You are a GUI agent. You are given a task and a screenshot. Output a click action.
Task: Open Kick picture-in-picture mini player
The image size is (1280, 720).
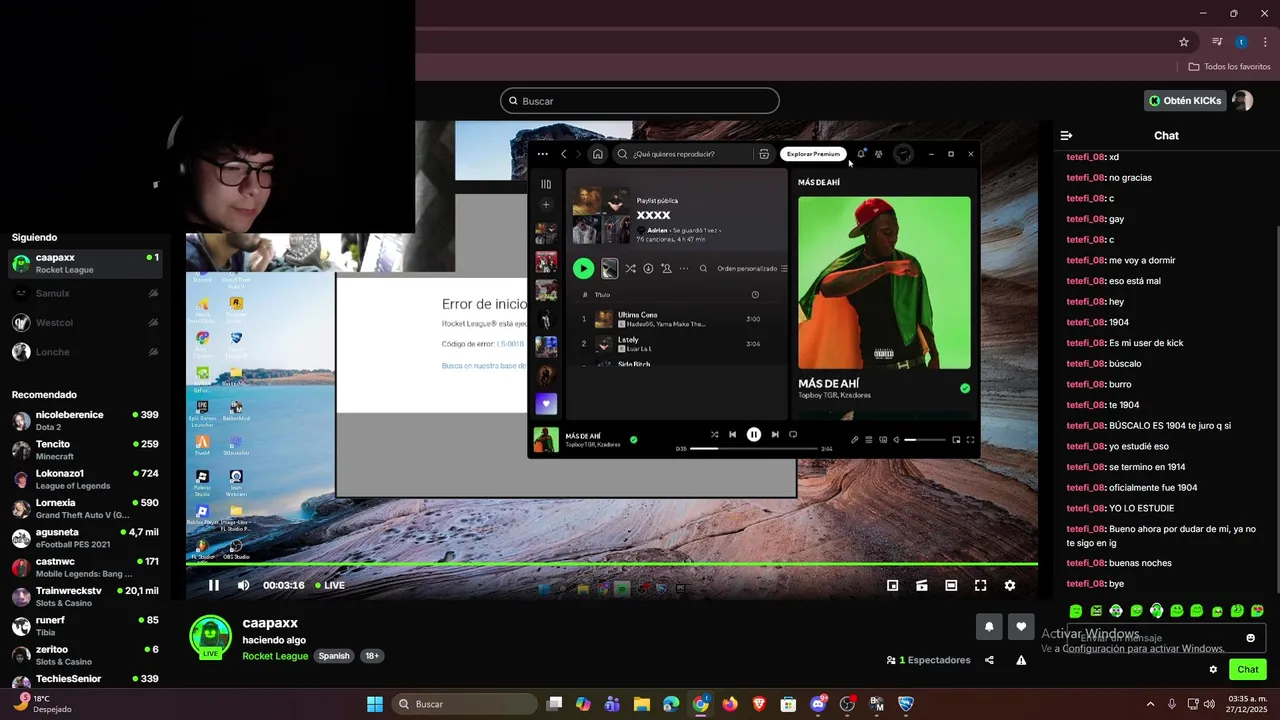[893, 585]
